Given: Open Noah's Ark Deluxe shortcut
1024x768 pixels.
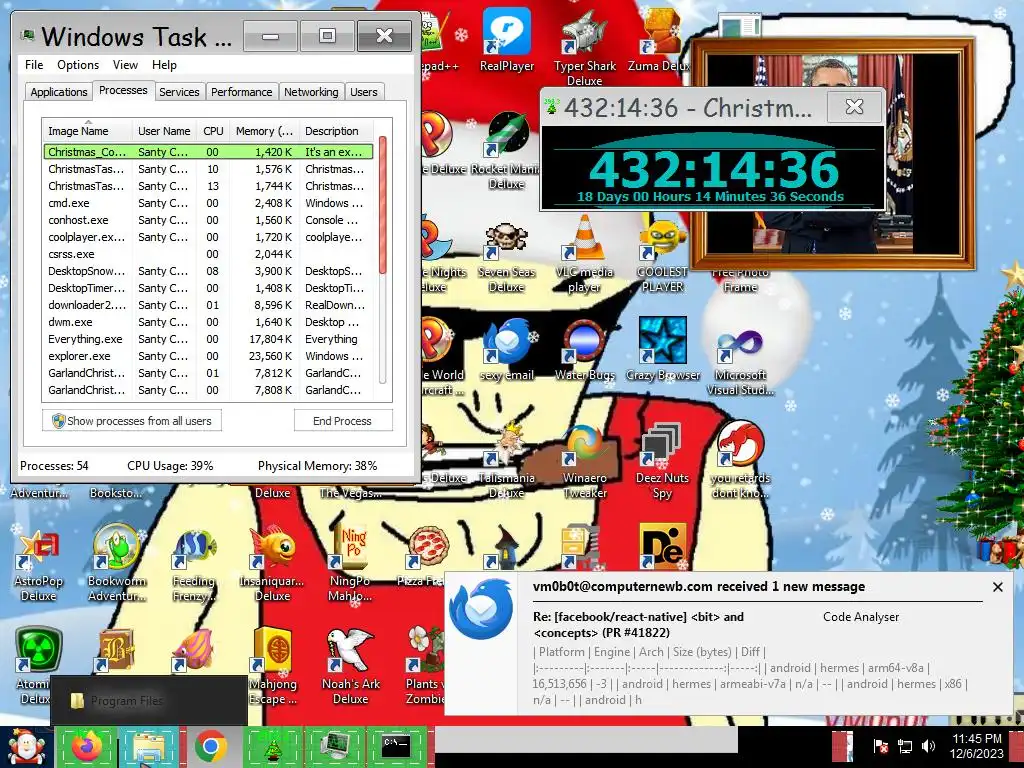Looking at the screenshot, I should [x=350, y=666].
